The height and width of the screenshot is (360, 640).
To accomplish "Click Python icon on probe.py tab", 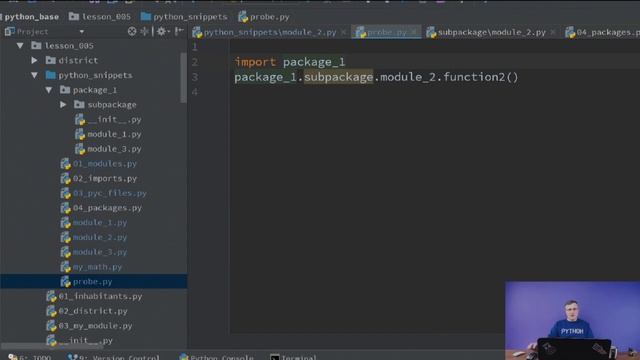I will [x=360, y=32].
